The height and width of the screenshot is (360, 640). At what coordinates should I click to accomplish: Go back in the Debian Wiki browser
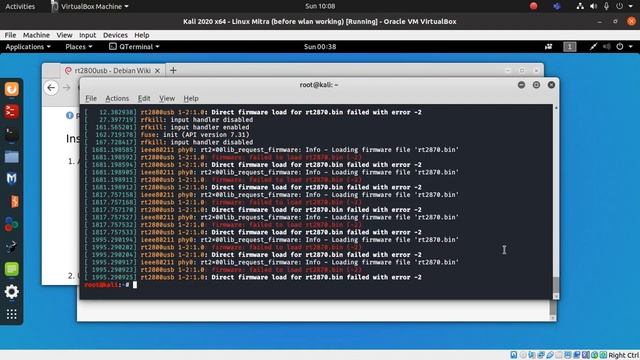51,87
